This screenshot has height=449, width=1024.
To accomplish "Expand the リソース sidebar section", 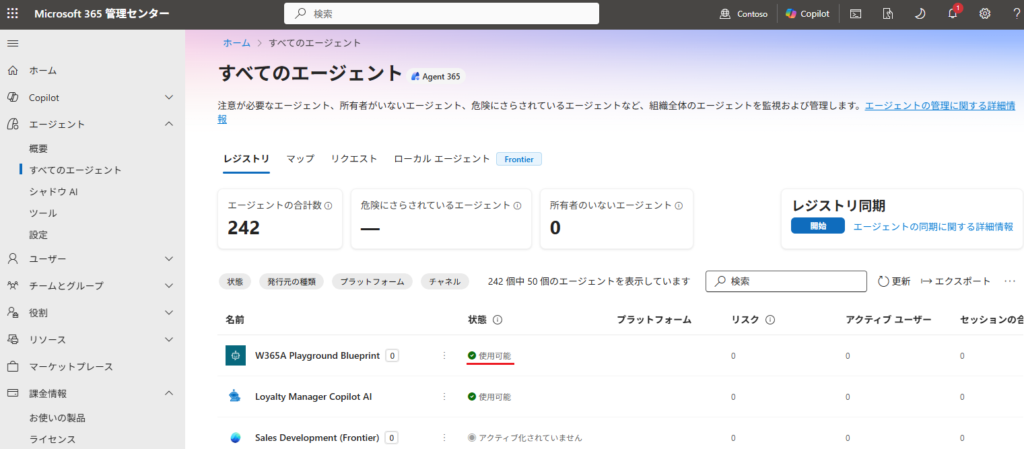I will (169, 339).
